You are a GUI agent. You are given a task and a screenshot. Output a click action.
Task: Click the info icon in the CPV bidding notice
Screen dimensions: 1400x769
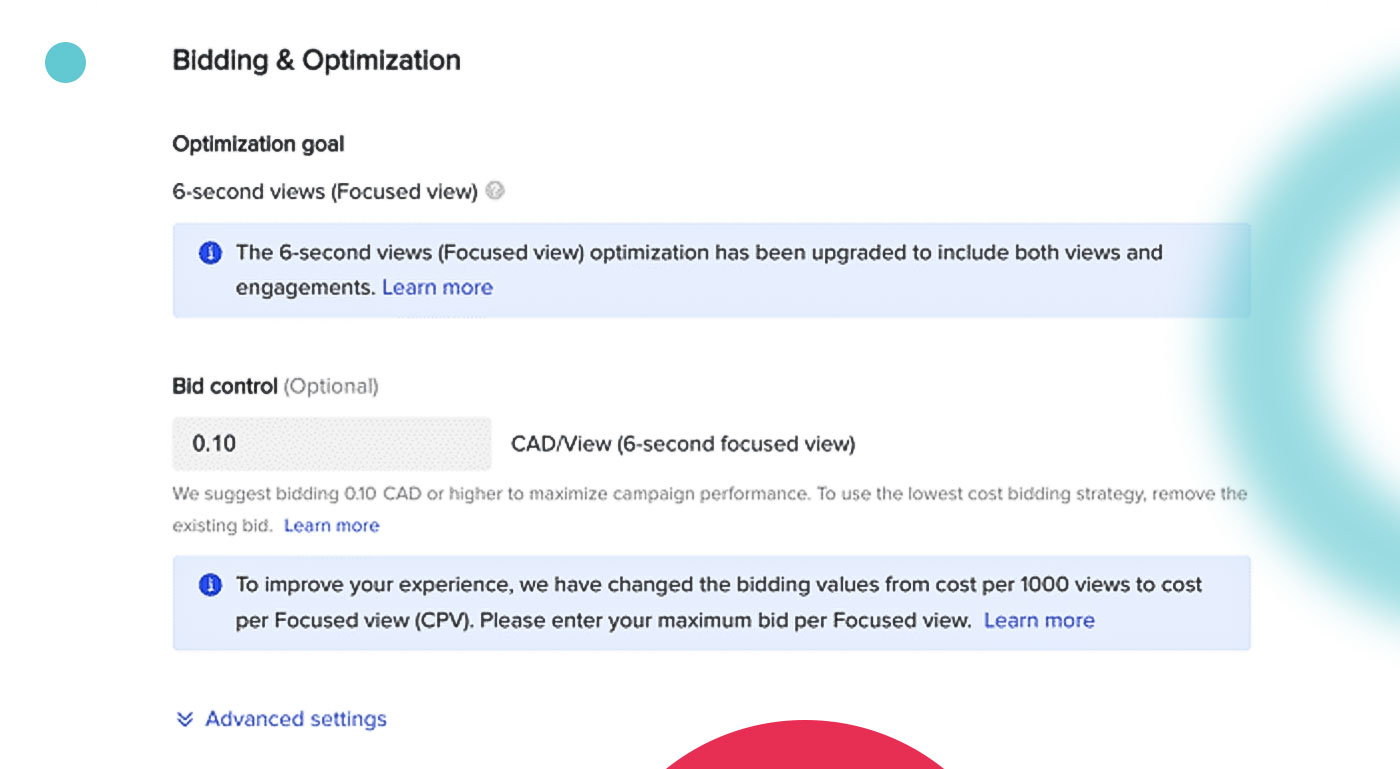click(210, 585)
